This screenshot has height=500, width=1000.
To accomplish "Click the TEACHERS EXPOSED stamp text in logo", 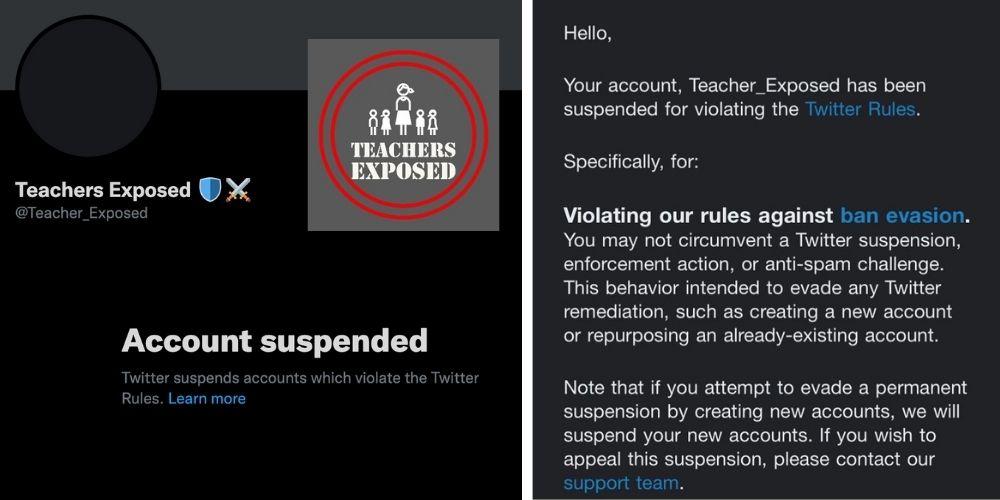I will [403, 160].
